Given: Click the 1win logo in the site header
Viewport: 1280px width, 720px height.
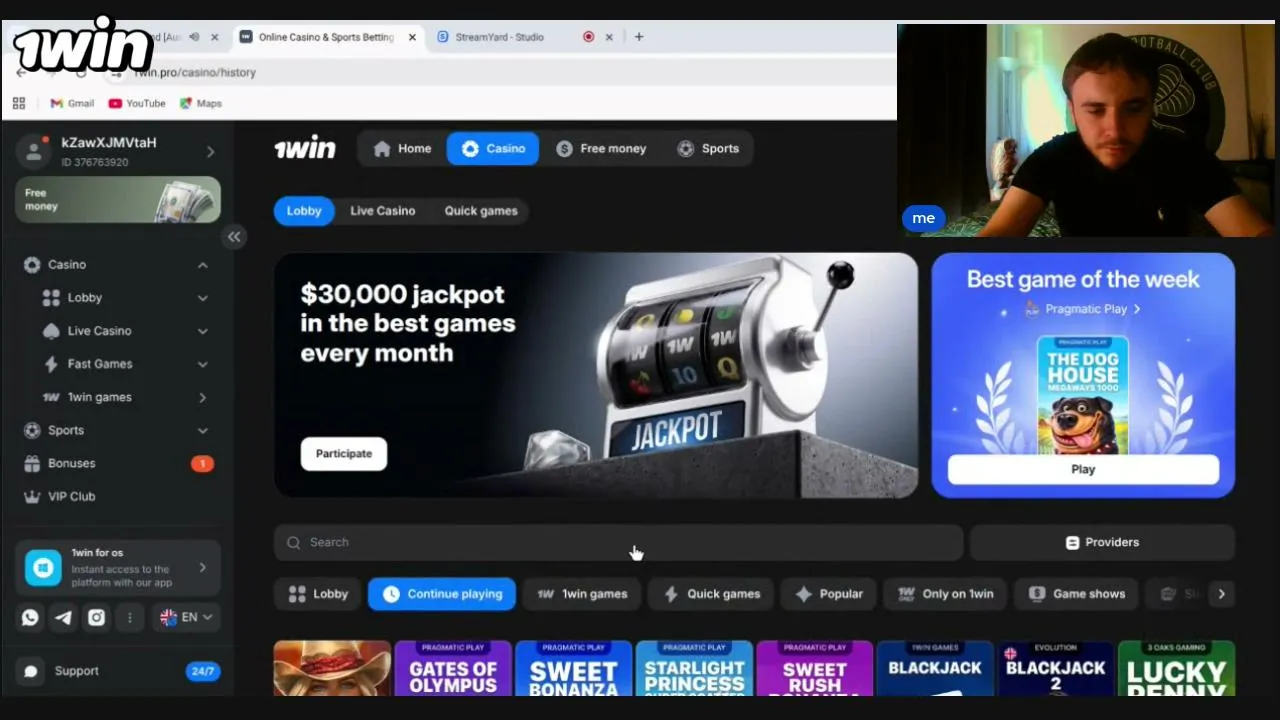Looking at the screenshot, I should click(x=305, y=149).
